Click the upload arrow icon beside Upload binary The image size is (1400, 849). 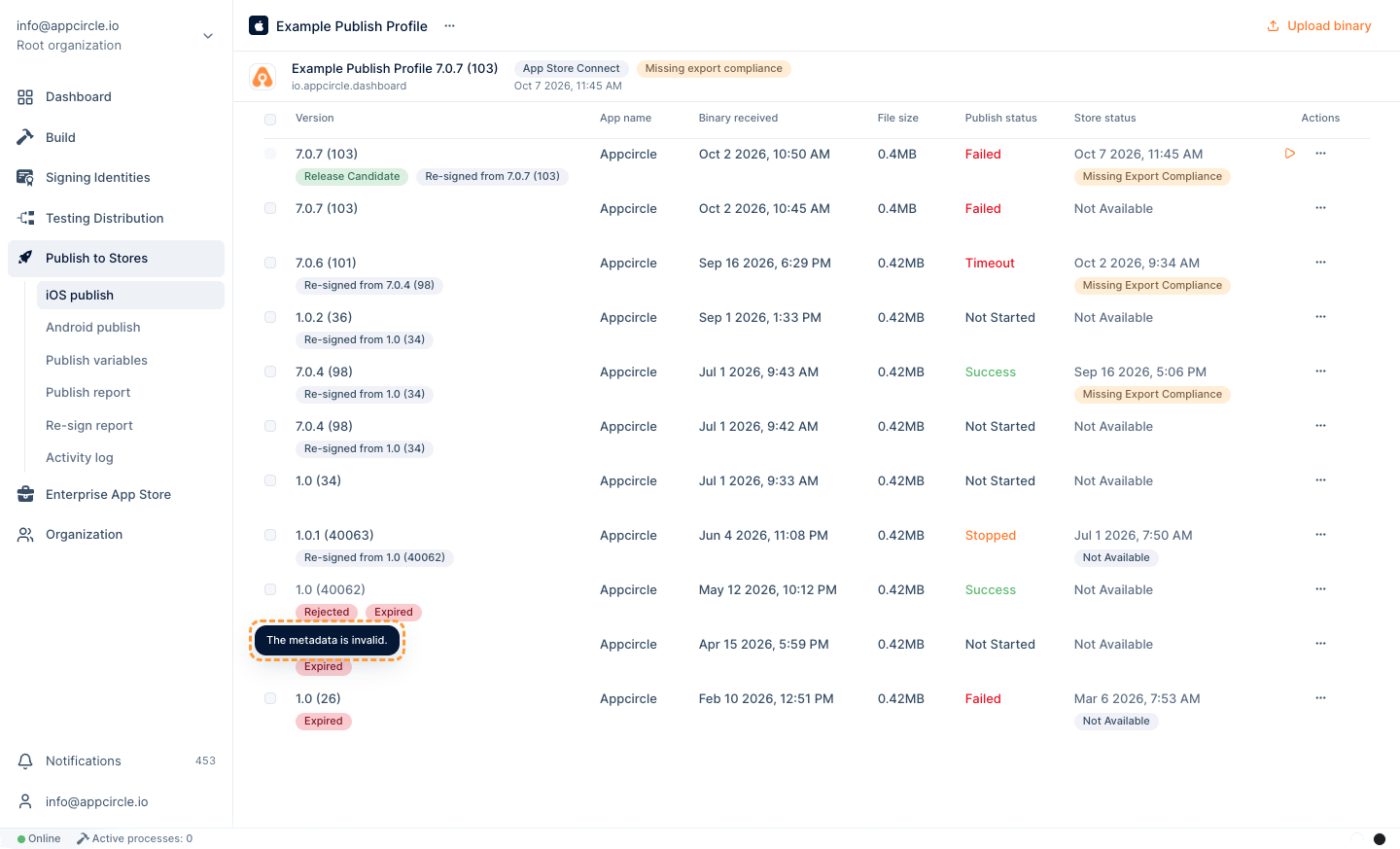point(1274,26)
